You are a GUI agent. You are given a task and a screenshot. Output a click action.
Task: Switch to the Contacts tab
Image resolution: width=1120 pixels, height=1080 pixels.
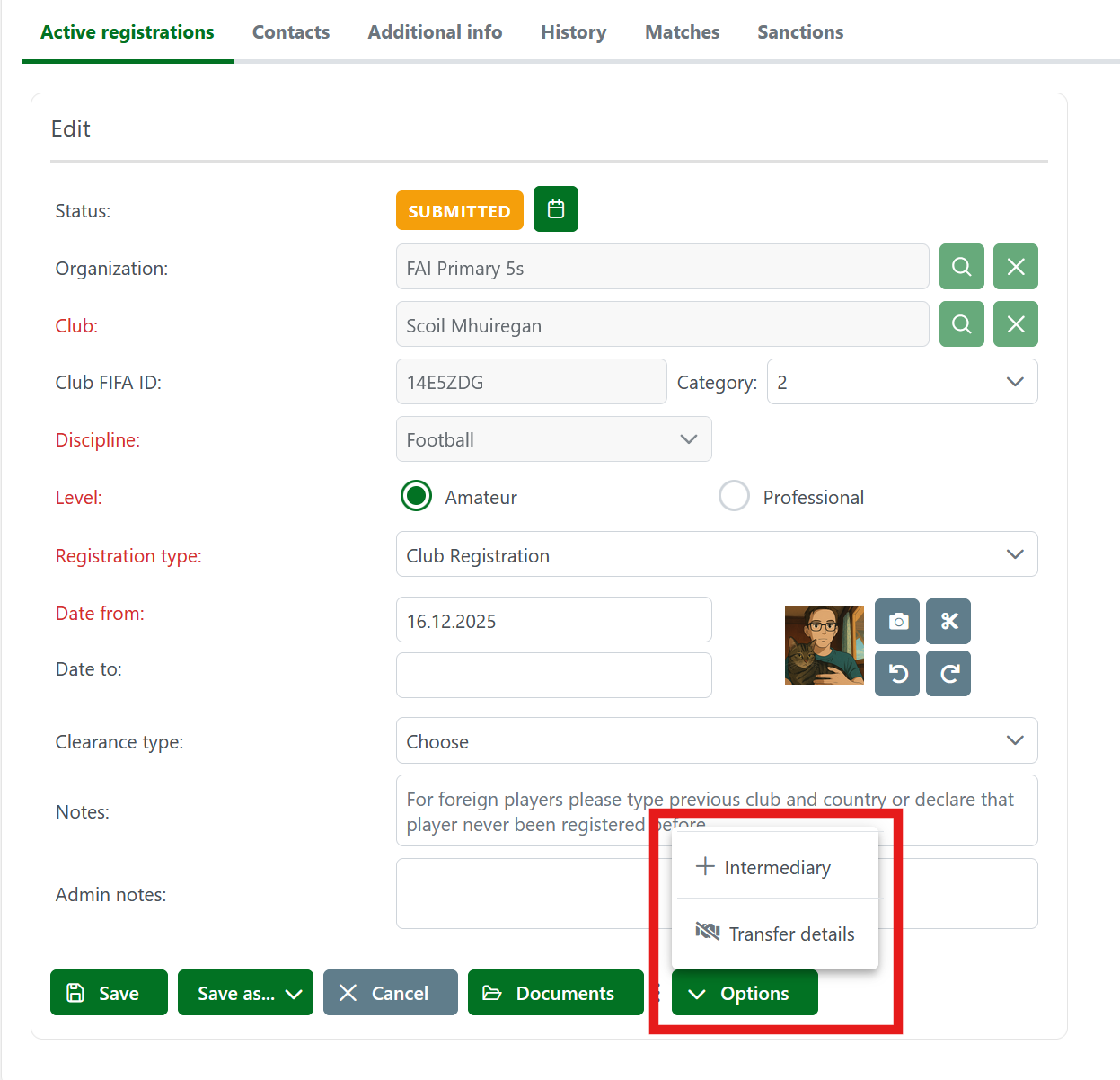[290, 32]
